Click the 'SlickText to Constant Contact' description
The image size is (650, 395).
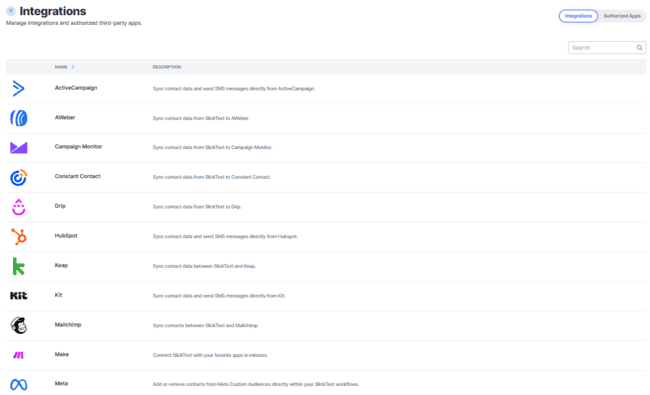click(211, 177)
